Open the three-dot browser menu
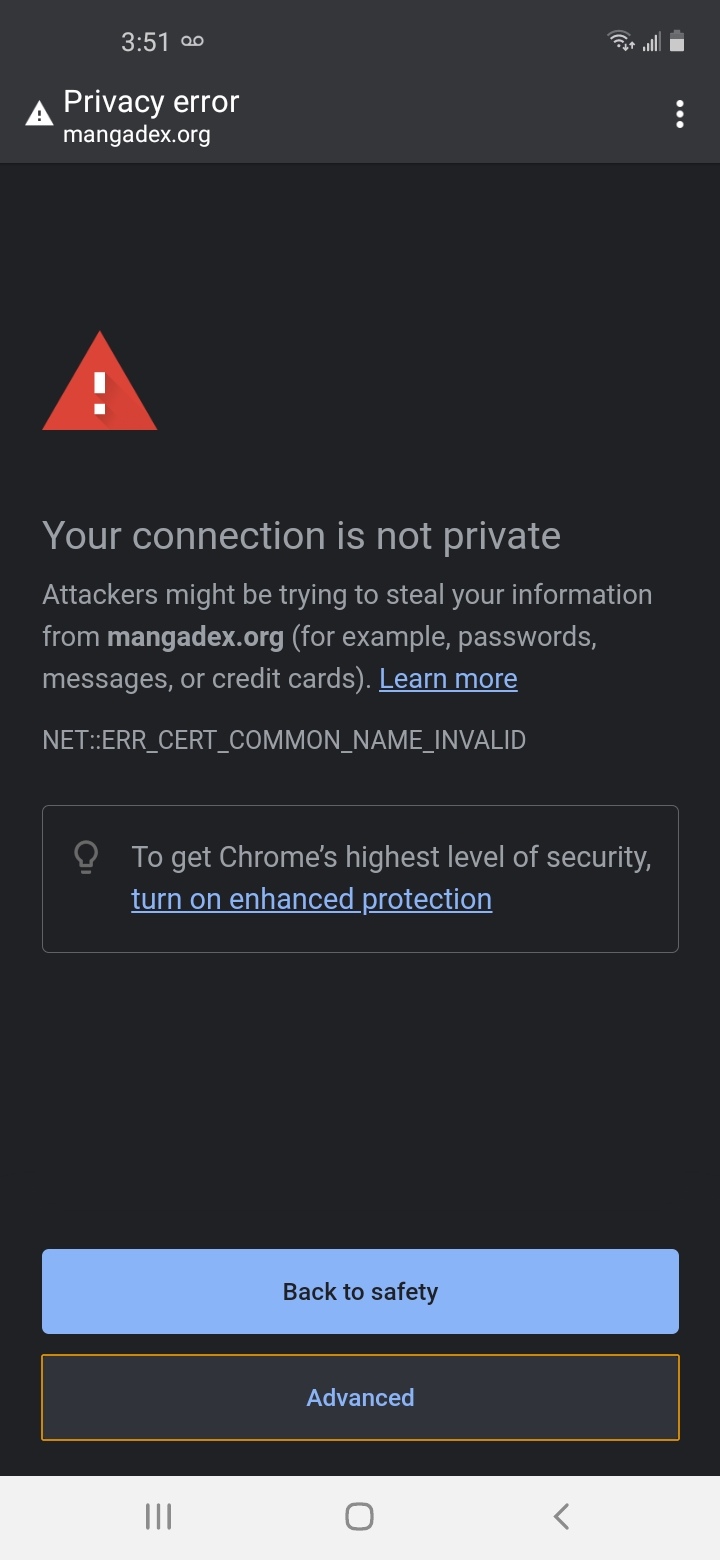The height and width of the screenshot is (1560, 720). tap(680, 114)
